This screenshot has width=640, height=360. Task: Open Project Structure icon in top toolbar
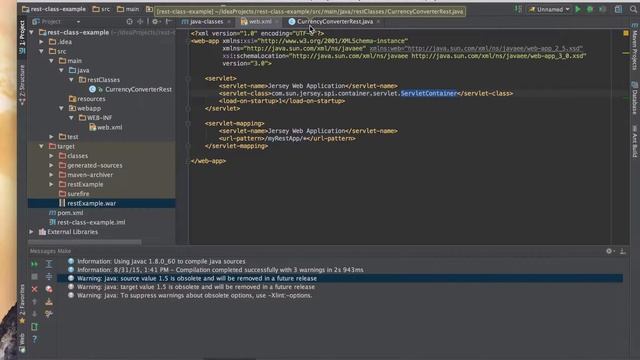(x=618, y=9)
